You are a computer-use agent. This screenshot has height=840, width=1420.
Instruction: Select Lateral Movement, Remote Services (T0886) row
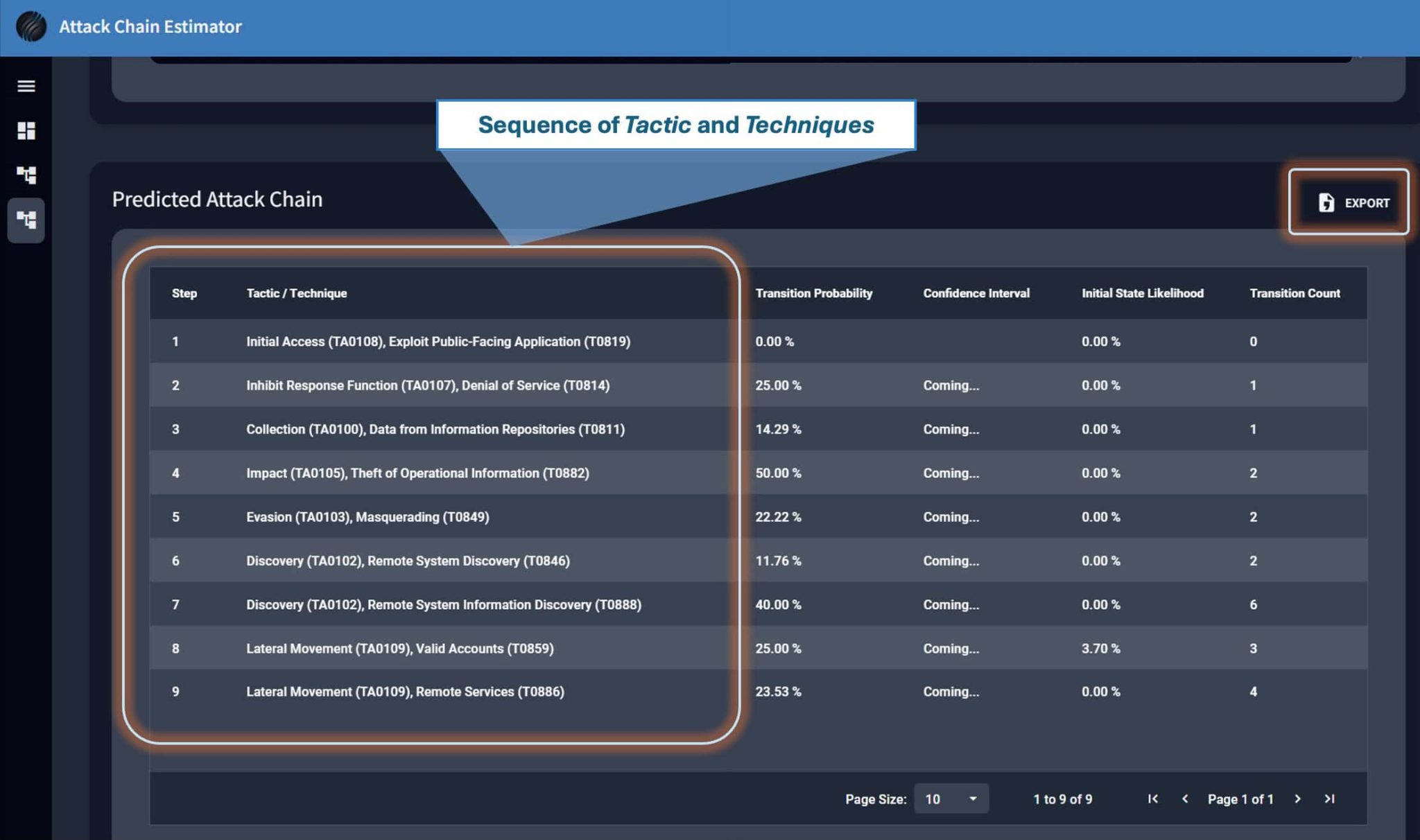[x=758, y=691]
